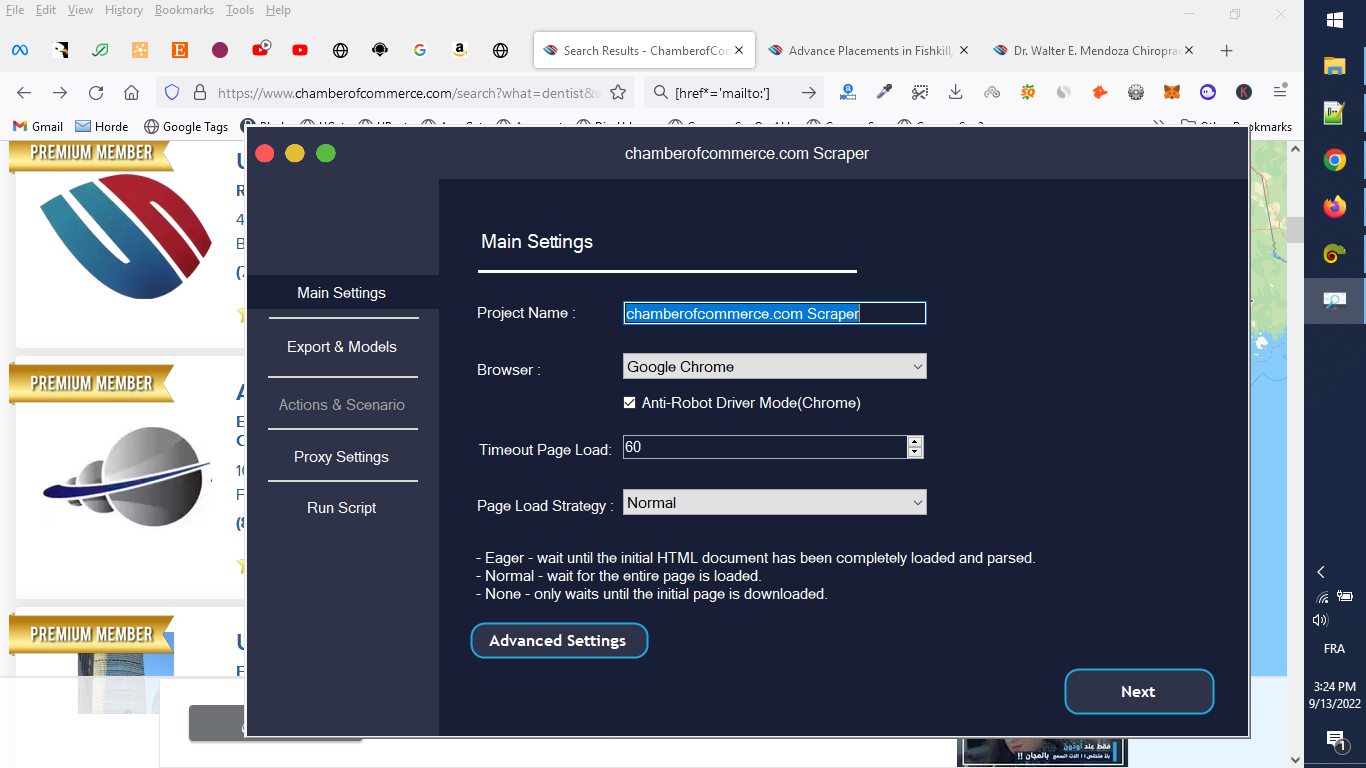Image resolution: width=1366 pixels, height=768 pixels.
Task: Select Main Settings in the sidebar
Action: pos(342,293)
